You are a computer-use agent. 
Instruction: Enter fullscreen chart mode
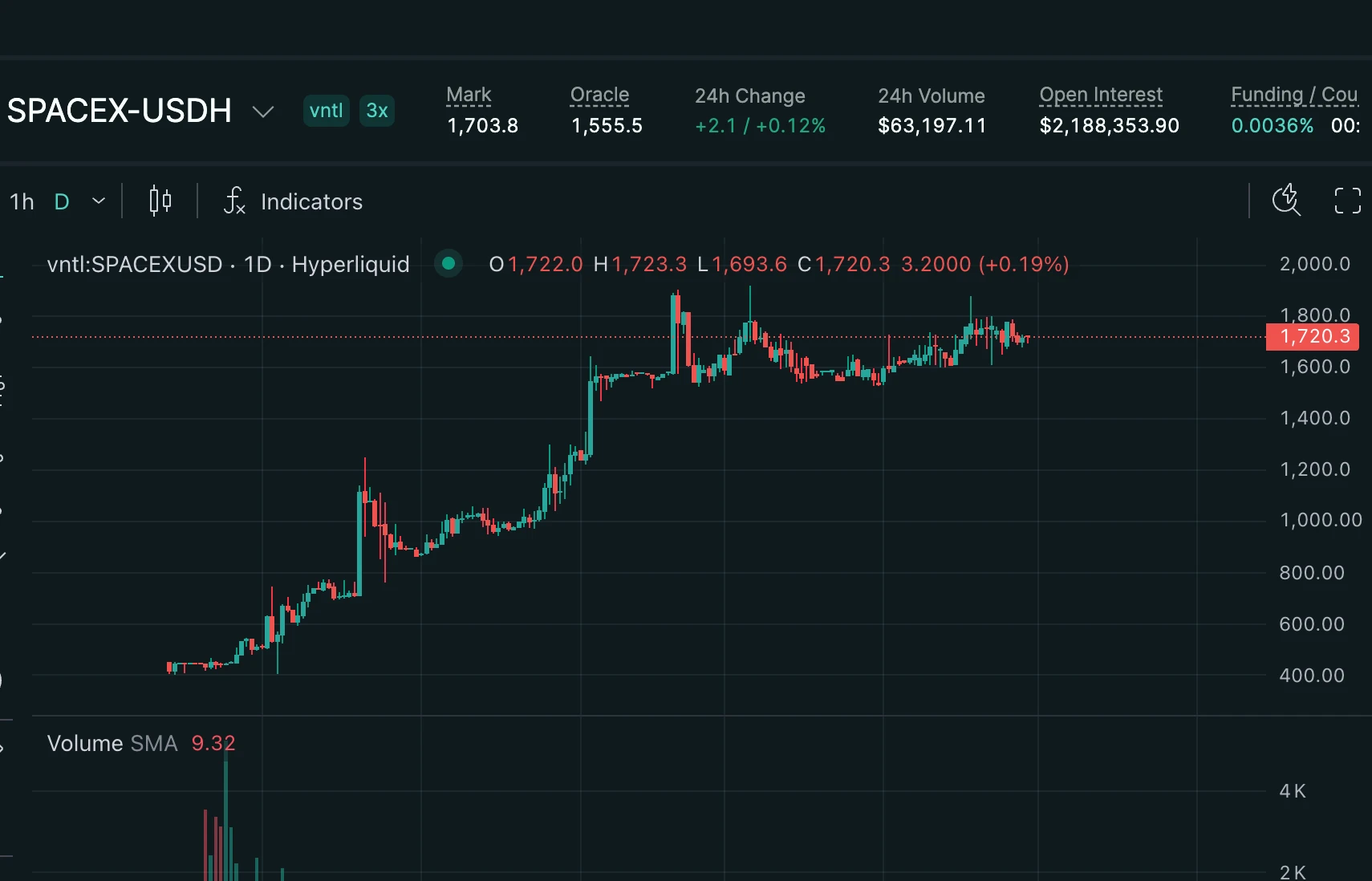(1347, 201)
